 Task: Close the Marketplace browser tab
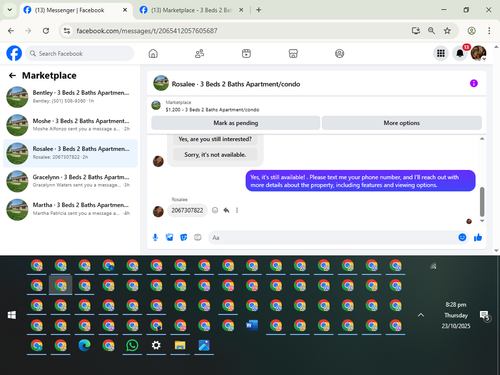241,10
